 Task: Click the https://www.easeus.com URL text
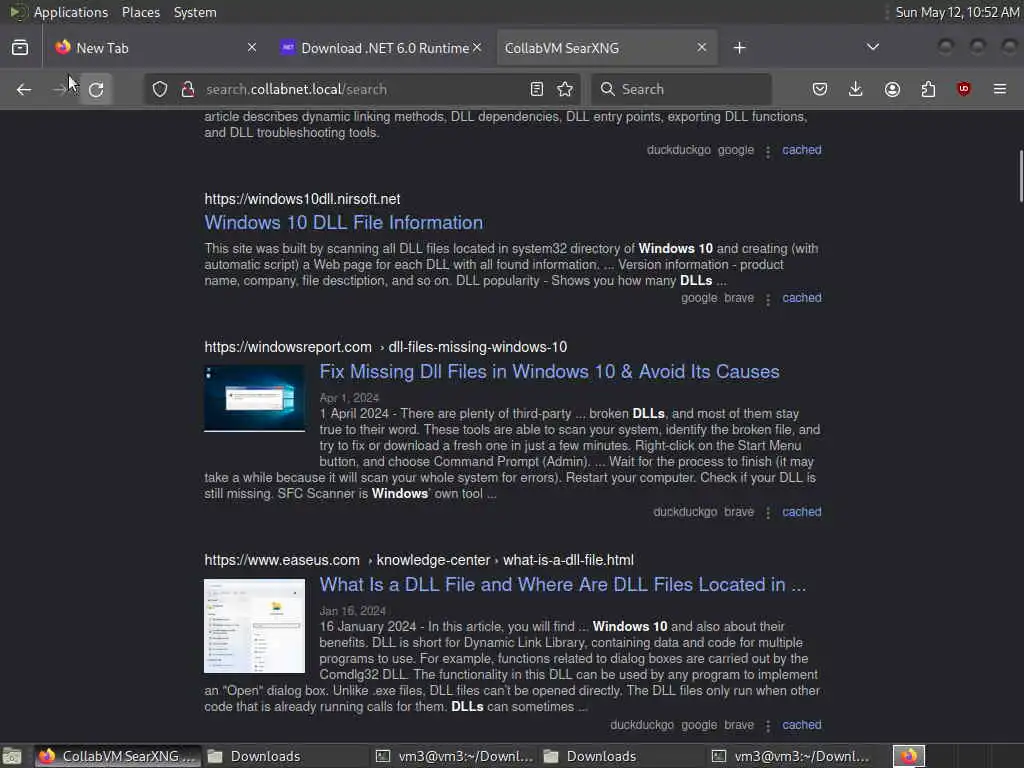[282, 560]
